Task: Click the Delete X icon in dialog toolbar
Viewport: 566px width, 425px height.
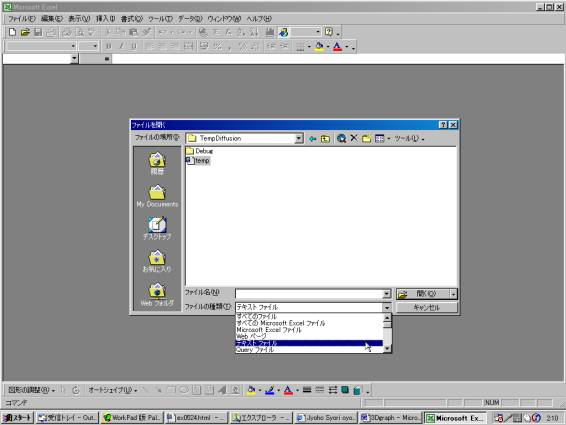Action: click(354, 138)
